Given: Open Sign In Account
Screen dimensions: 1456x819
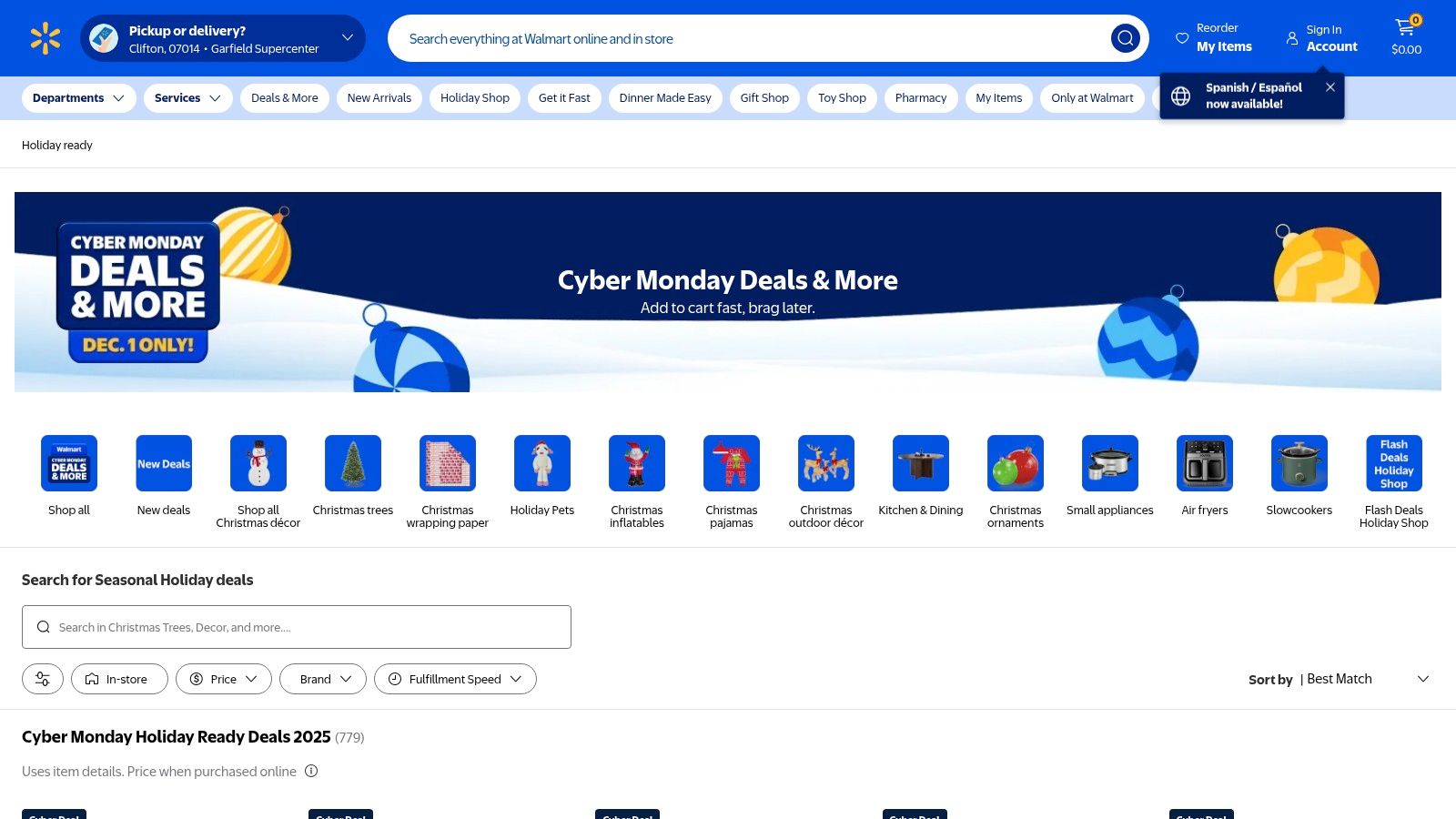Looking at the screenshot, I should coord(1321,38).
